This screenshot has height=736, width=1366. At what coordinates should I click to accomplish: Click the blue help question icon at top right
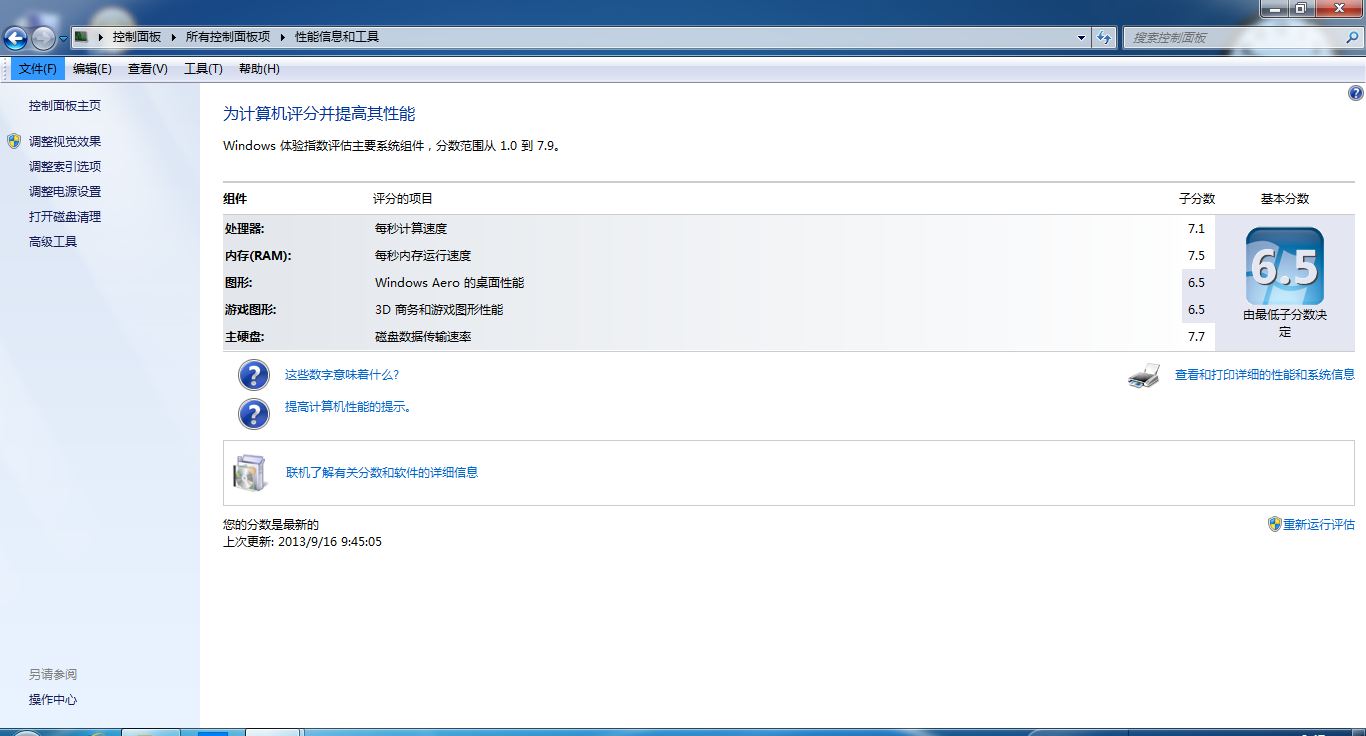pos(1356,93)
